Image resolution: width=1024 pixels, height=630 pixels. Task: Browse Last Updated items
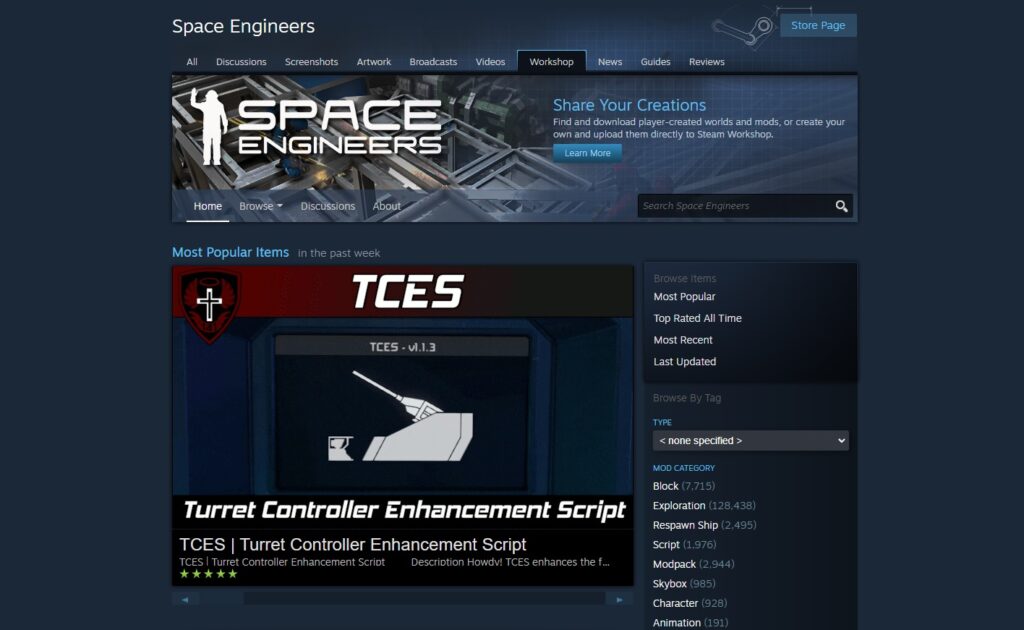[x=684, y=362]
